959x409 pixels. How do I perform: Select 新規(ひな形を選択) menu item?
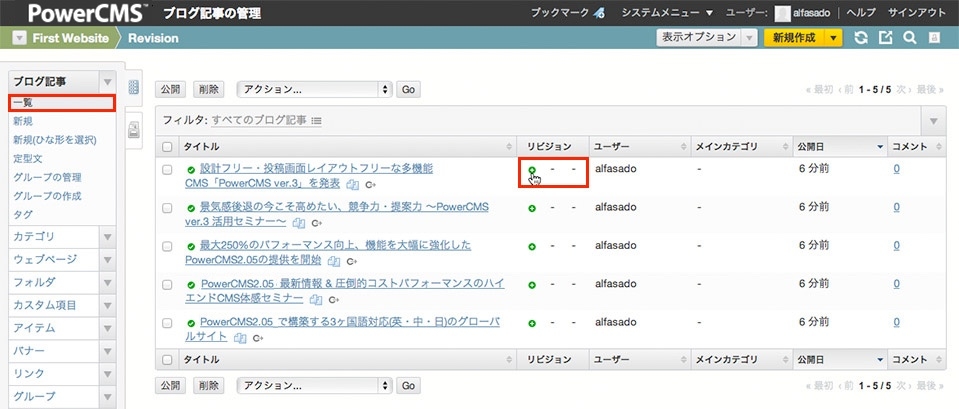pyautogui.click(x=55, y=140)
